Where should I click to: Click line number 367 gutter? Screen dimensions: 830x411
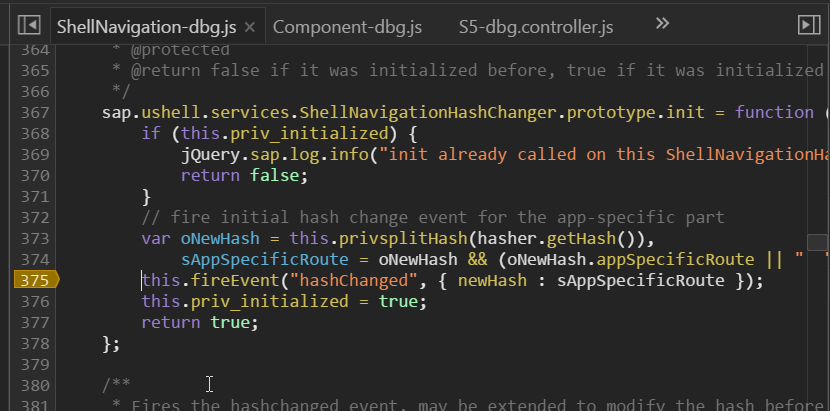point(33,112)
